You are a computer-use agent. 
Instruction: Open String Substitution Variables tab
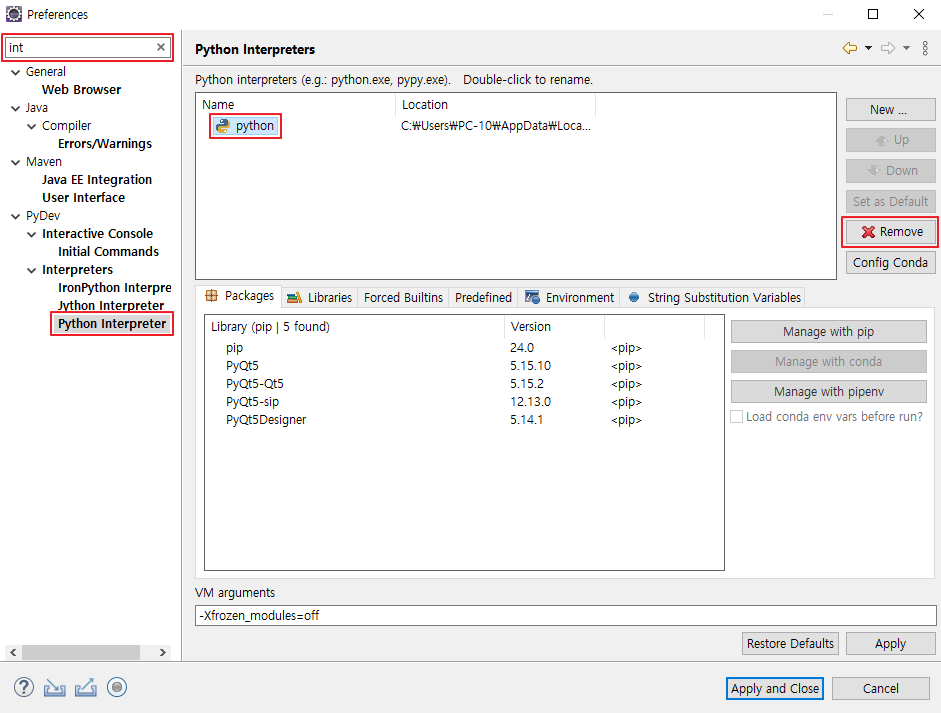pos(714,297)
